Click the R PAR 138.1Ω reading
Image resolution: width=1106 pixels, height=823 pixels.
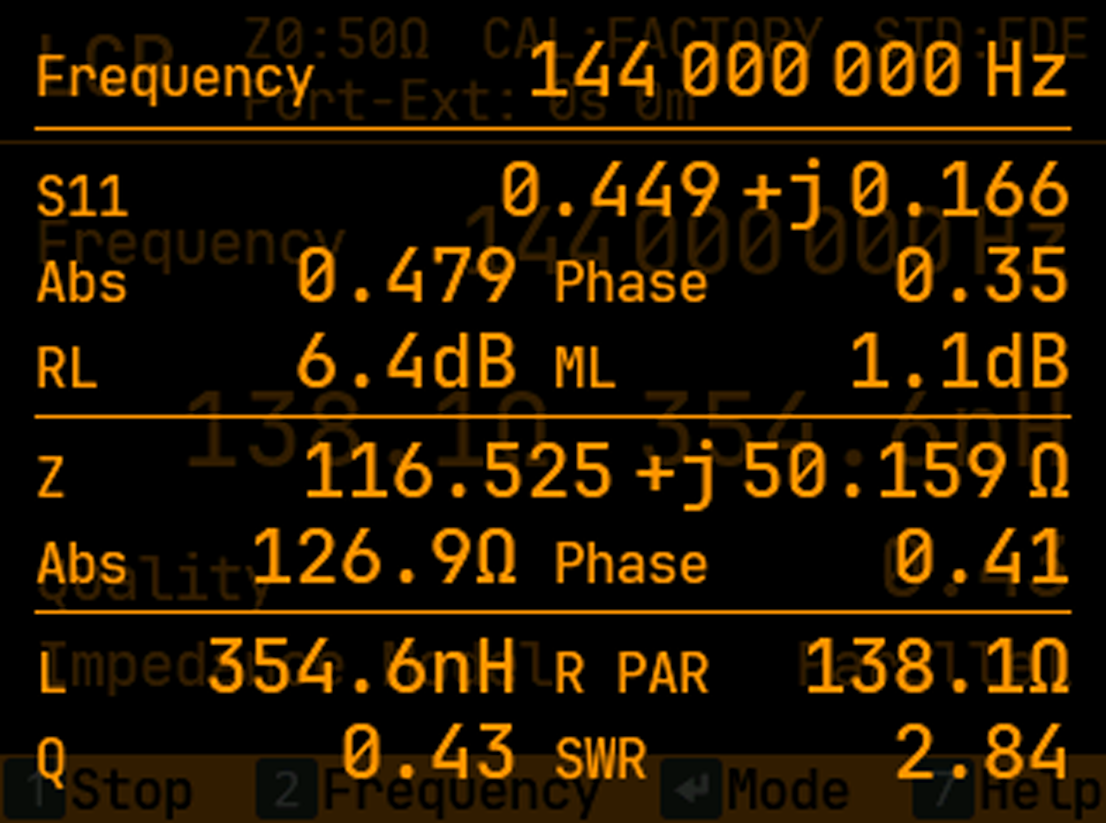pyautogui.click(x=937, y=668)
